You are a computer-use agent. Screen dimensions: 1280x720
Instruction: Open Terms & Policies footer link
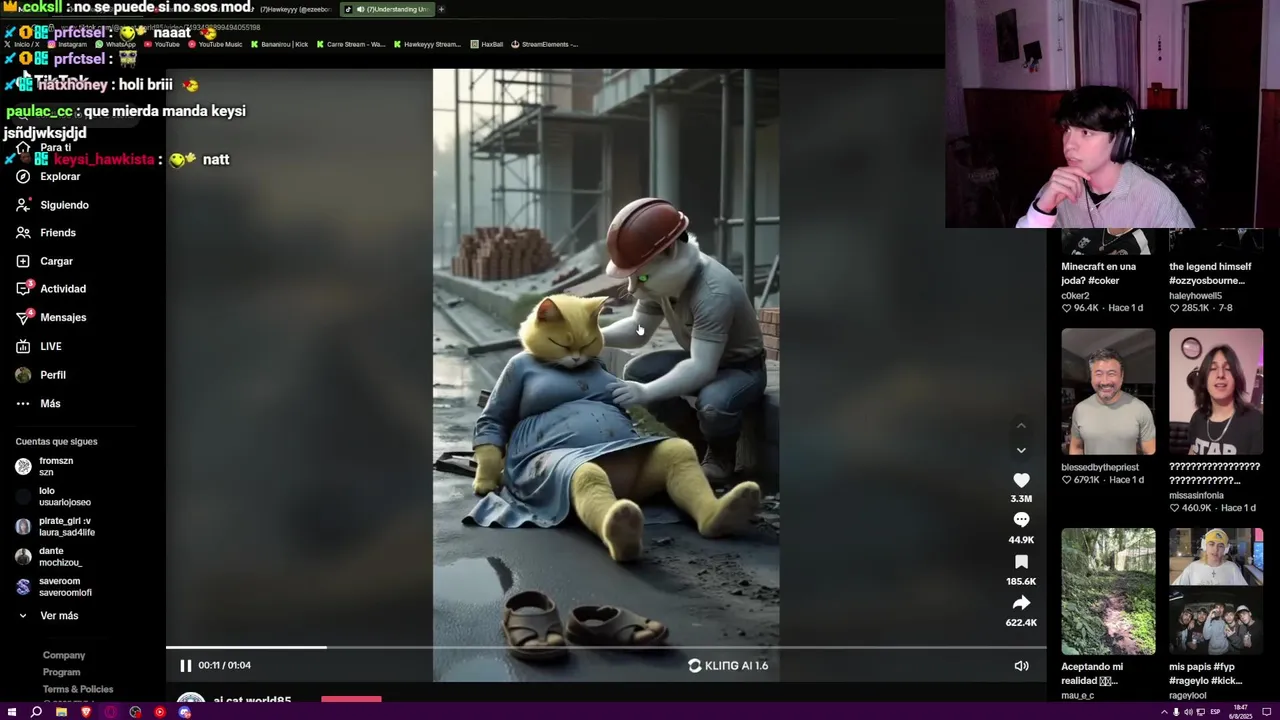(78, 689)
